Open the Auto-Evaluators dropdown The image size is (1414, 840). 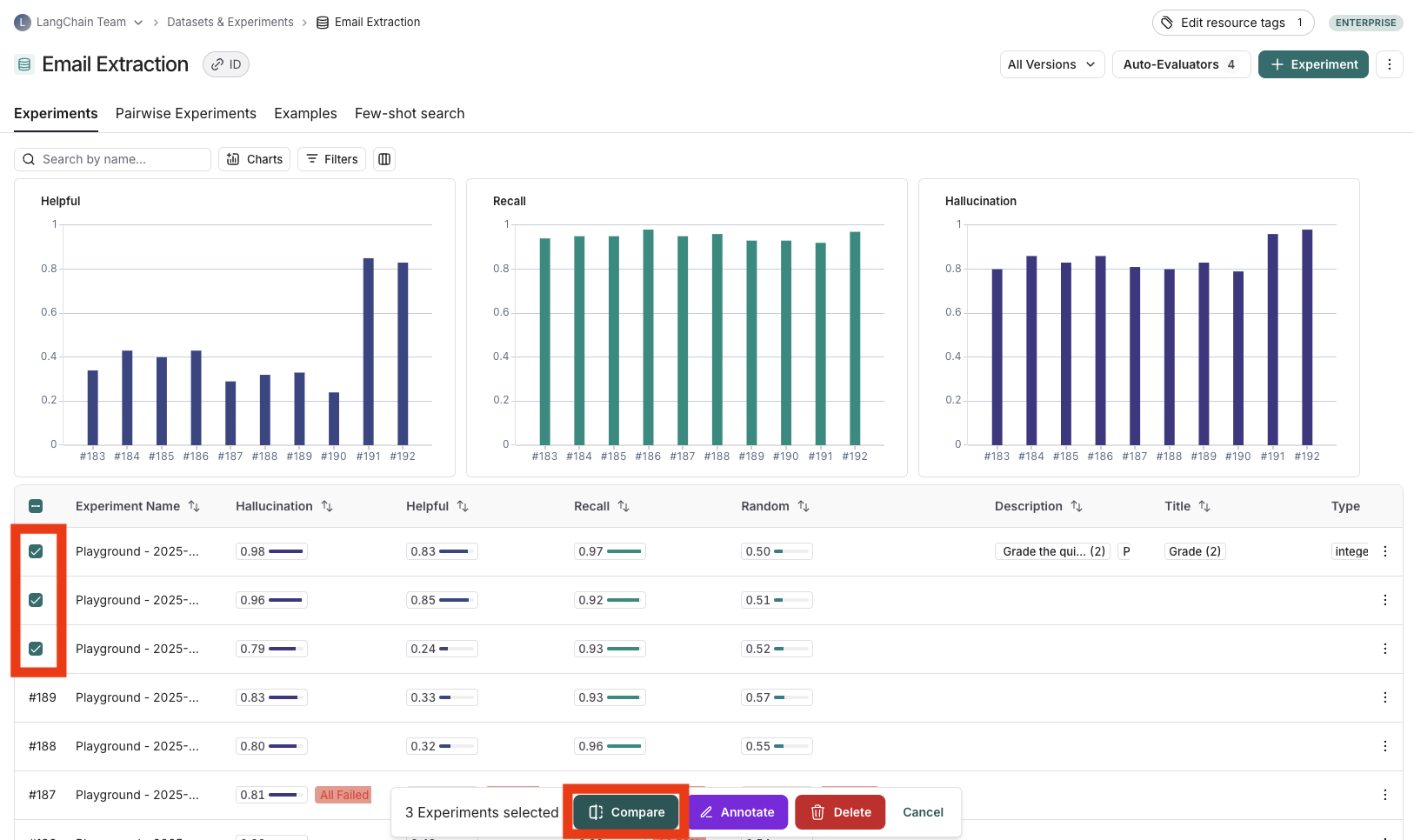[x=1181, y=64]
